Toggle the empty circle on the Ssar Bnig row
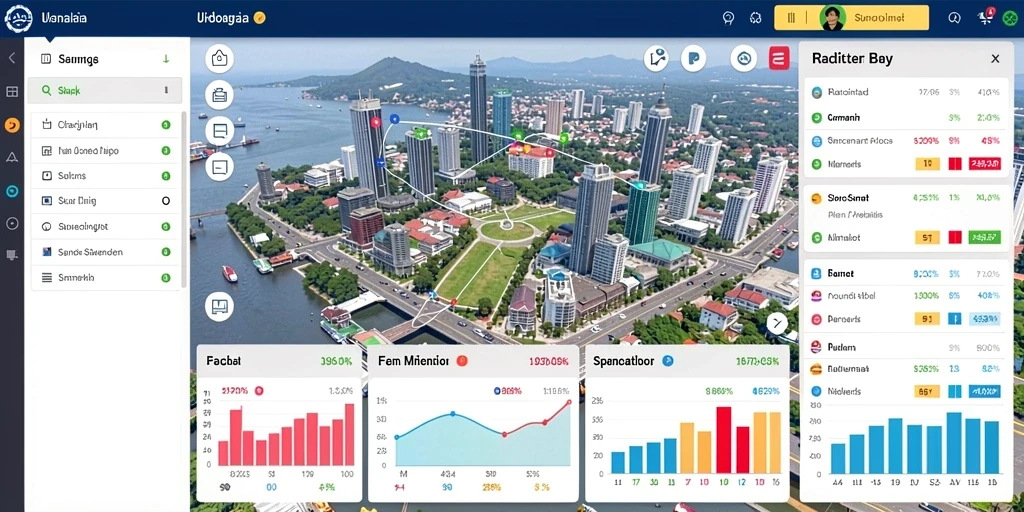Screen dimensions: 1024x512 (x=166, y=201)
